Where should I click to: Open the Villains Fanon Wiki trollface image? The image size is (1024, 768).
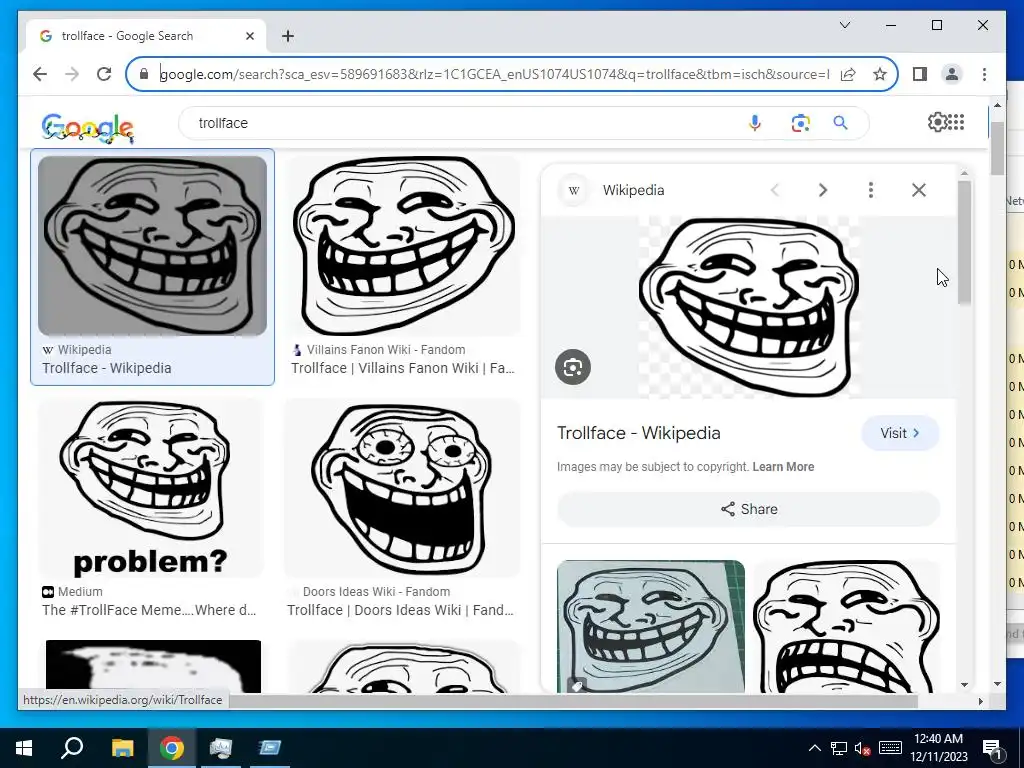coord(402,246)
